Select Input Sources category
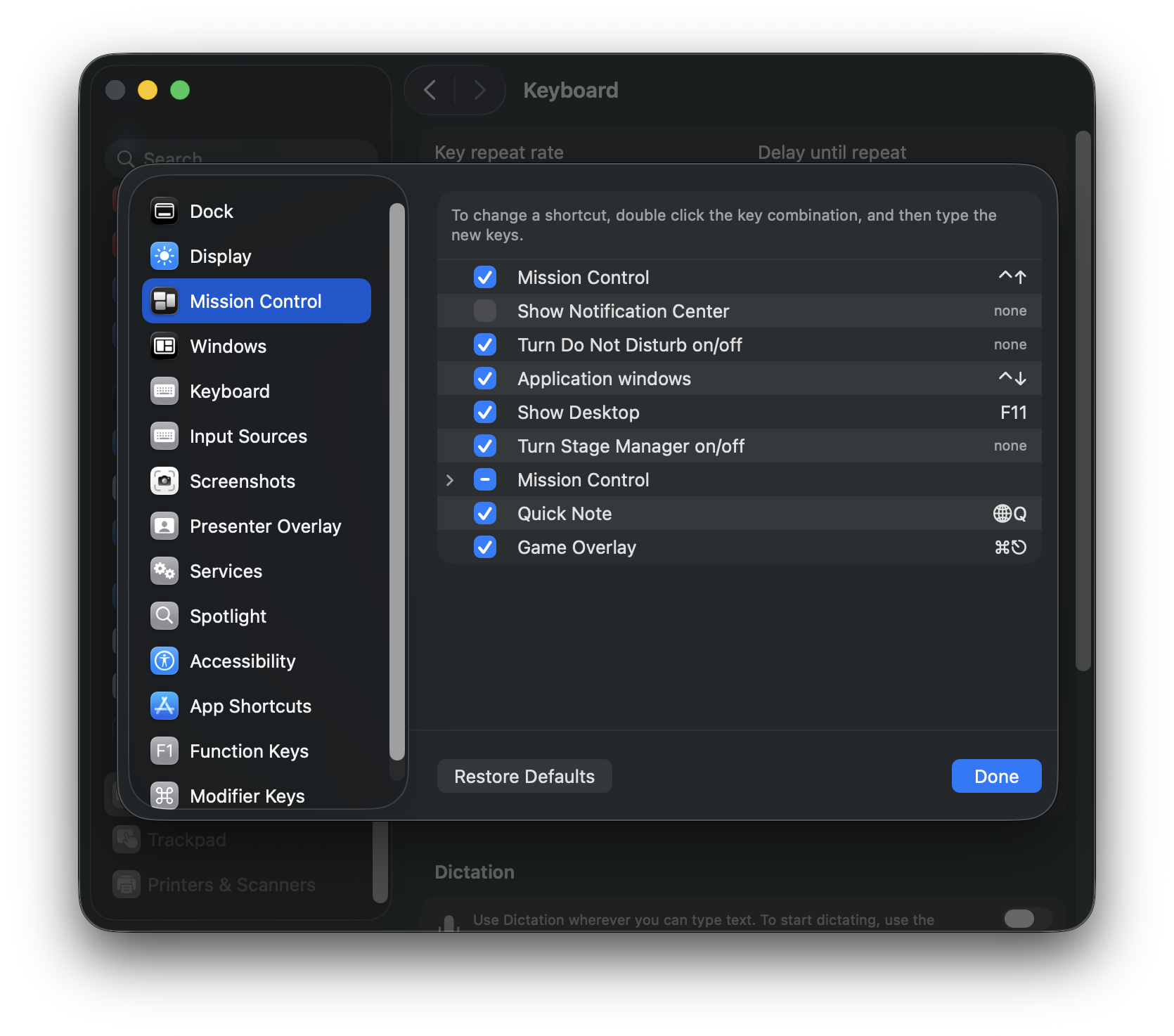 (x=257, y=436)
